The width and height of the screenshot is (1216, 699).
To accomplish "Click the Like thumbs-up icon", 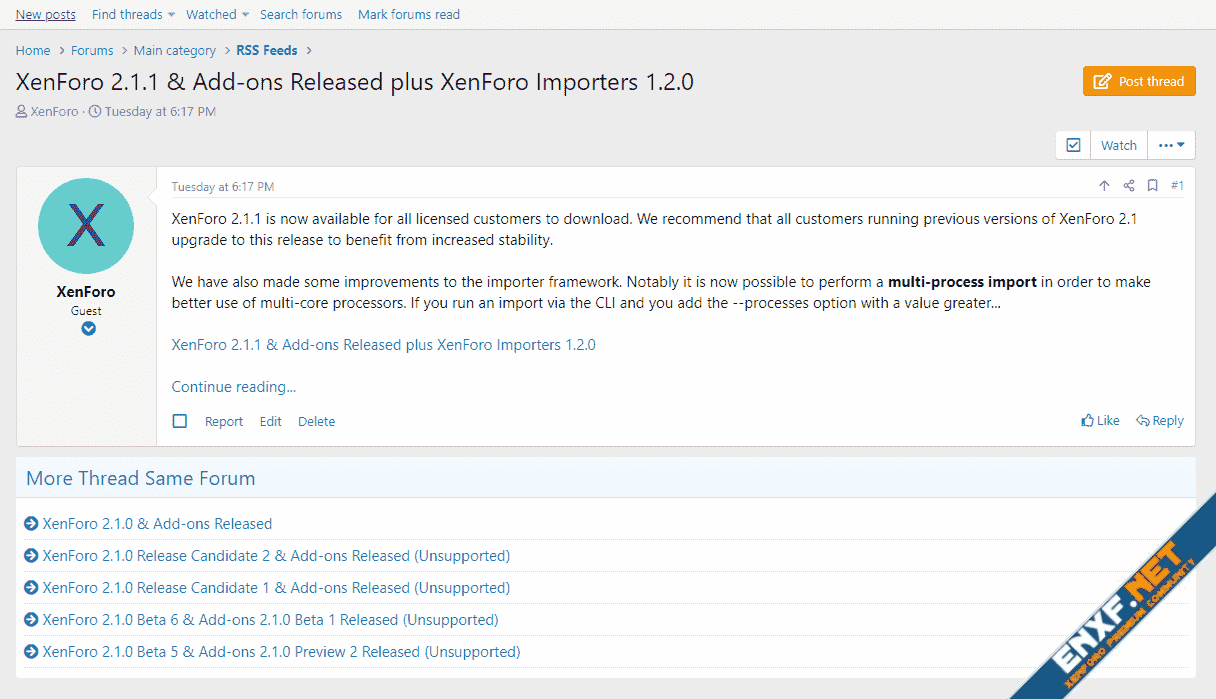I will [x=1088, y=421].
